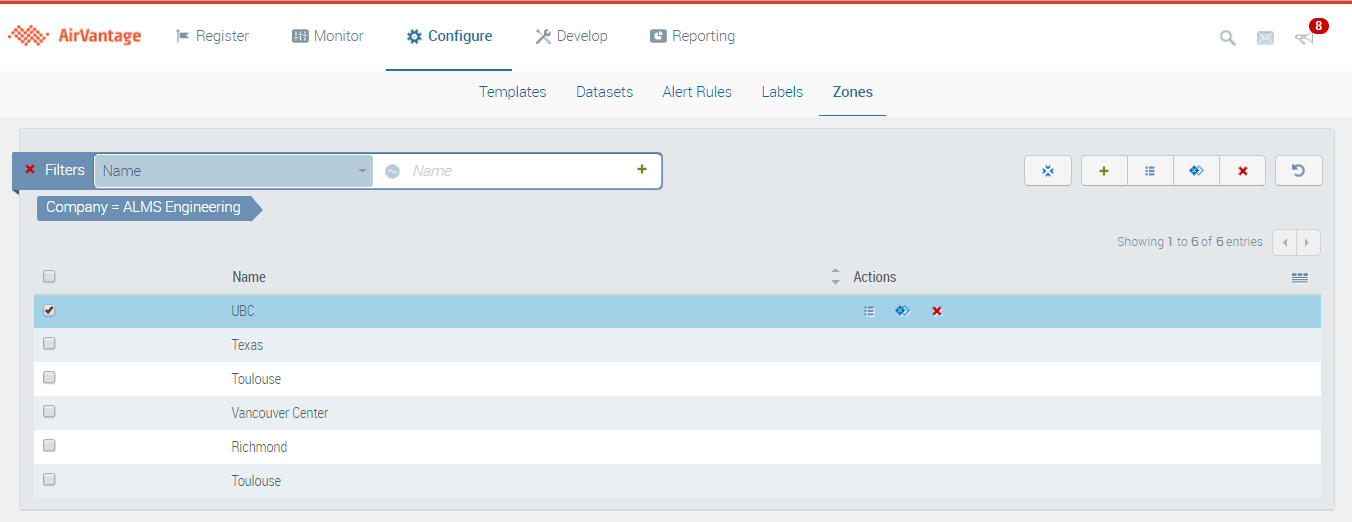
Task: Click the next page arrow button
Action: (1308, 242)
